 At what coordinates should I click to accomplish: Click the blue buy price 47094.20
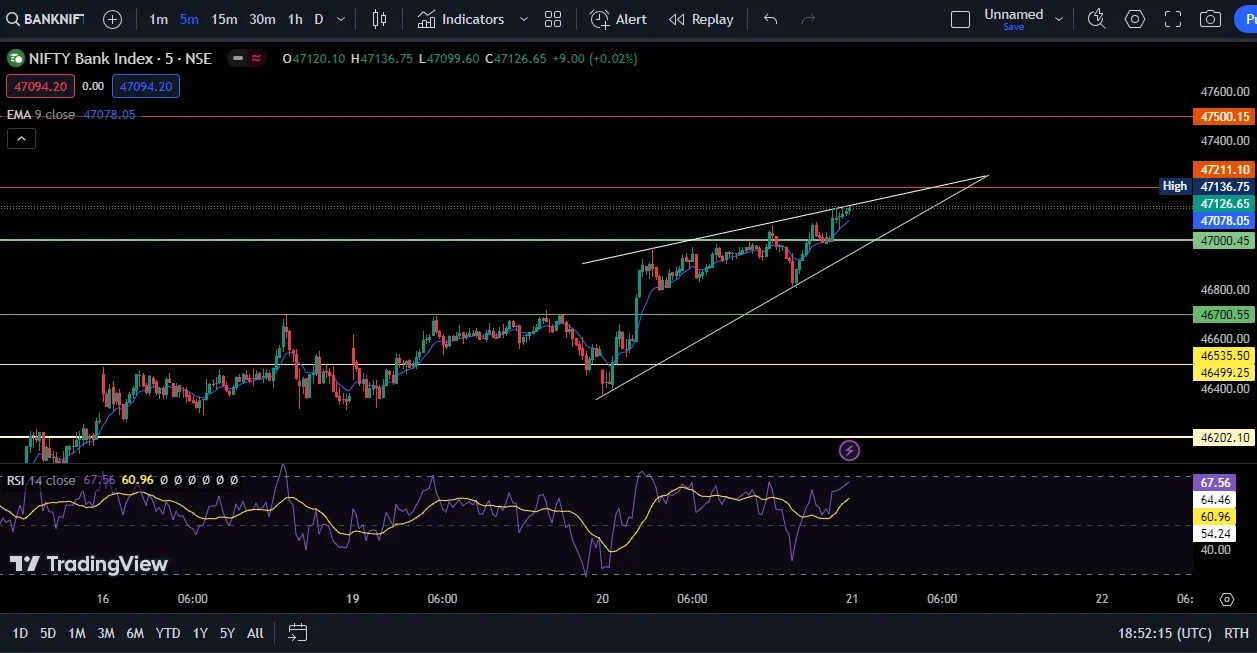coord(146,87)
